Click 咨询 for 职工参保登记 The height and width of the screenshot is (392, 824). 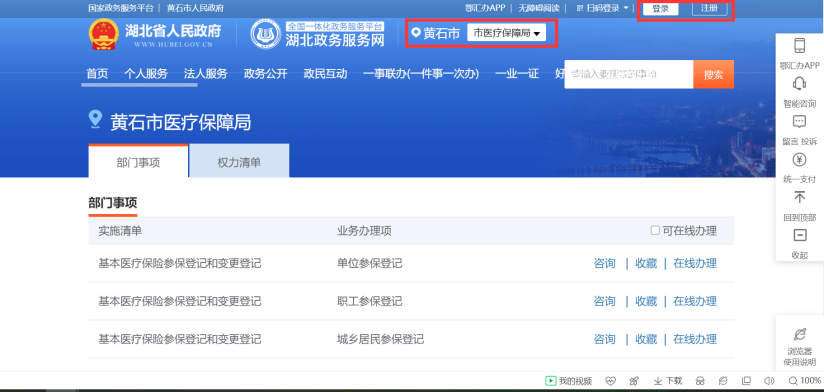[604, 301]
